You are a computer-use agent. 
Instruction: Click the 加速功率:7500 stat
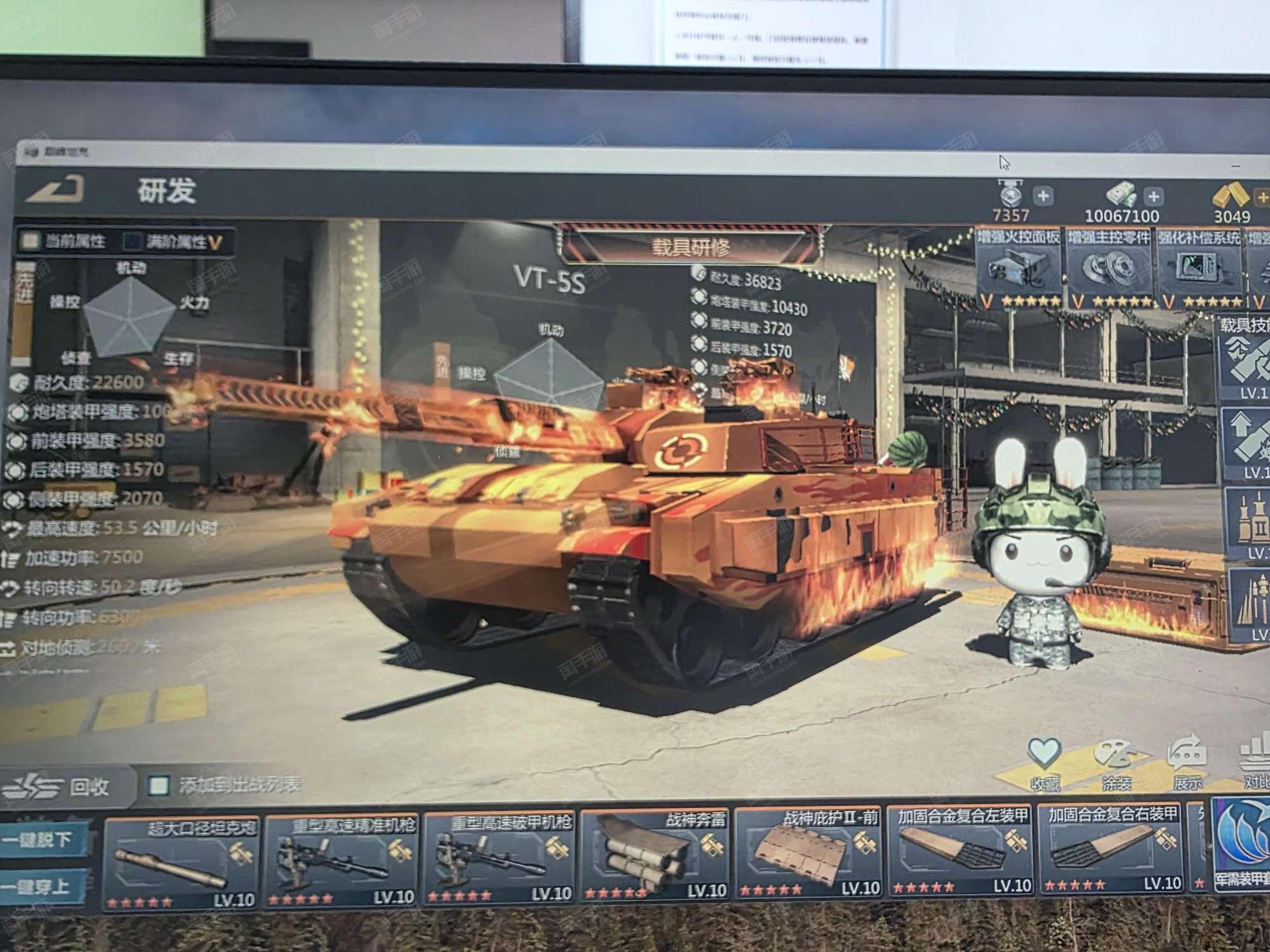click(x=72, y=558)
